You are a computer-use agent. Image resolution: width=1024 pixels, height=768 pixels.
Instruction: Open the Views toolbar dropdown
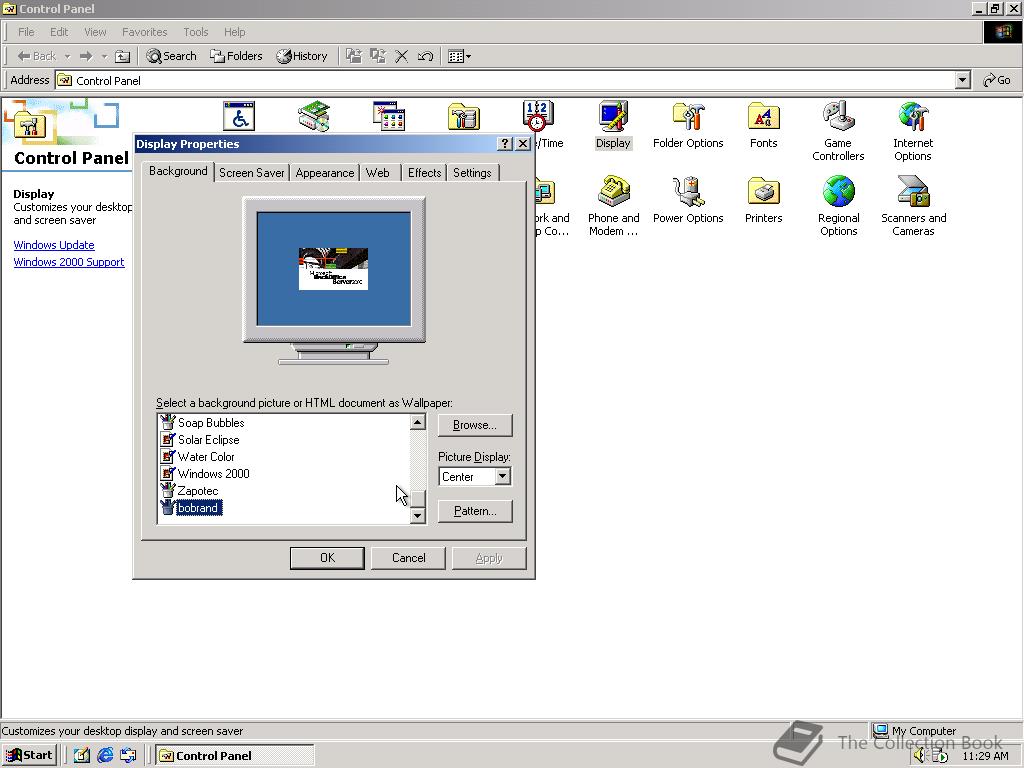pos(459,56)
